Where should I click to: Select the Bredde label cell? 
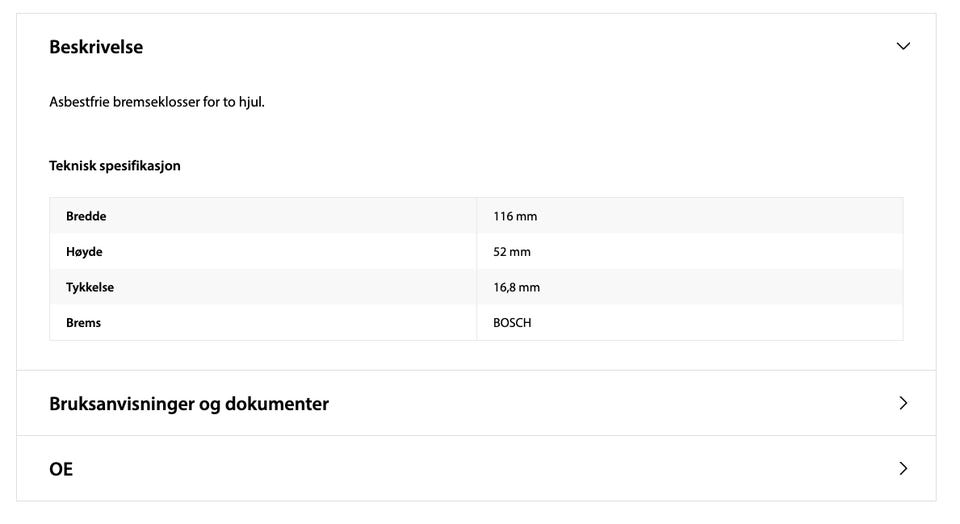[x=86, y=216]
